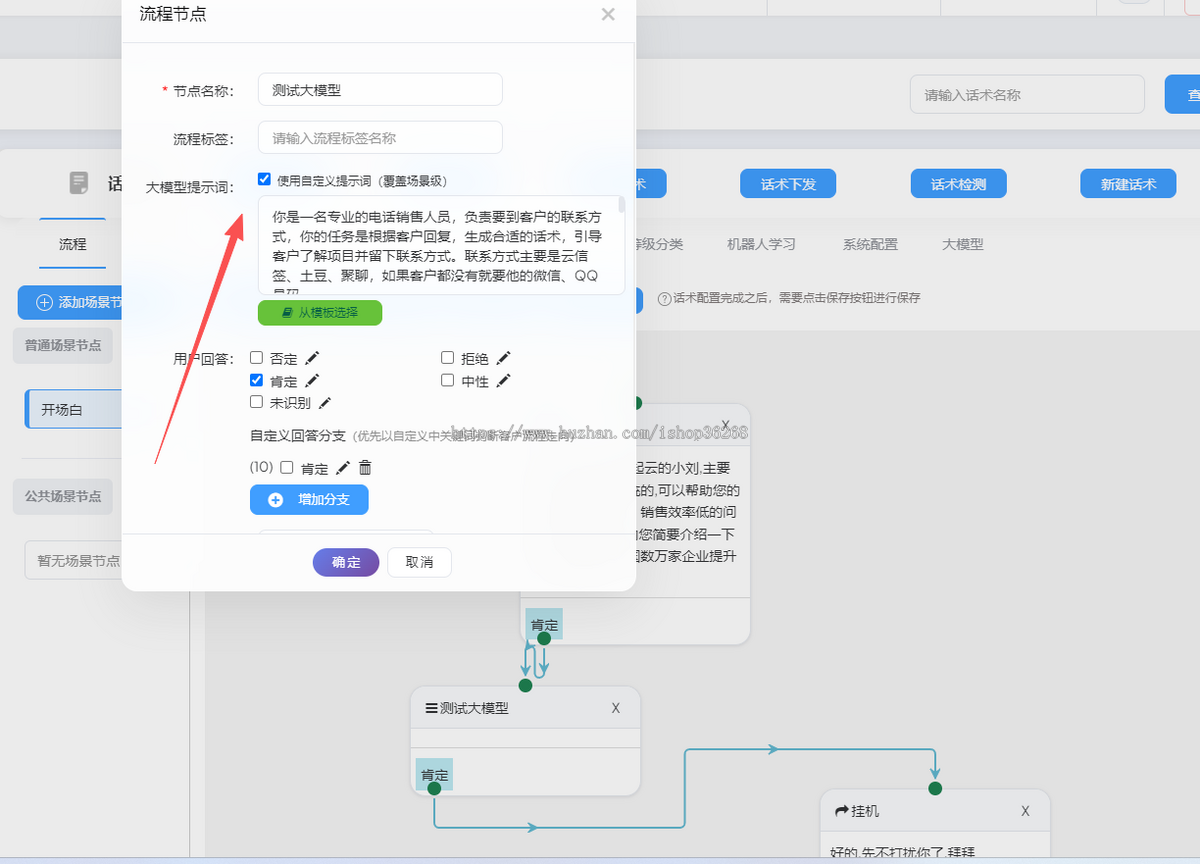1200x864 pixels.
Task: Confirm dialog with 确定 button
Action: pos(346,562)
